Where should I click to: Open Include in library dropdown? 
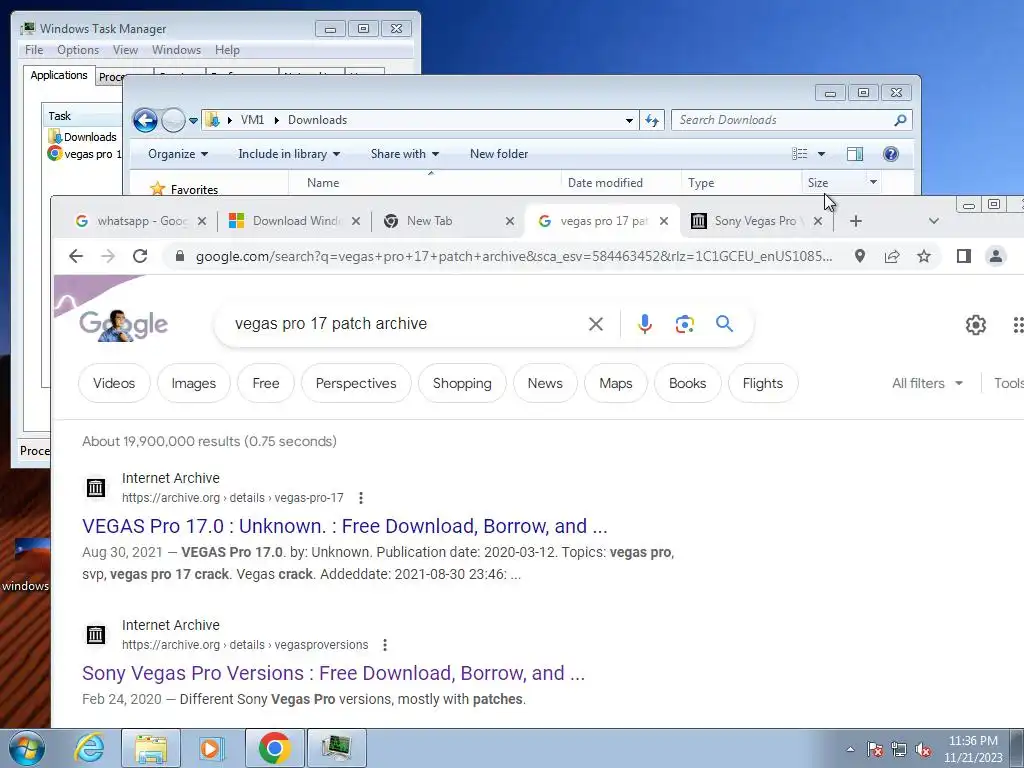(x=289, y=154)
